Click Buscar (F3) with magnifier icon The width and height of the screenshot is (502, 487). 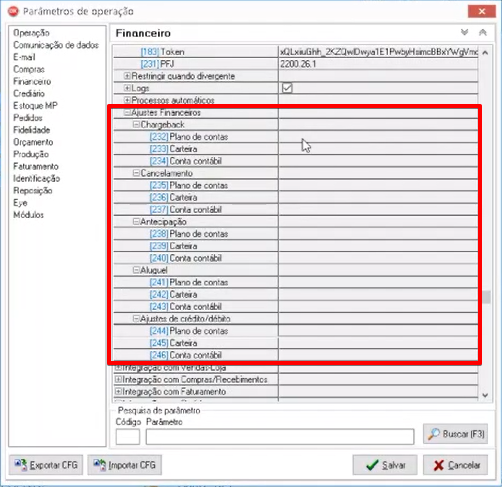456,434
